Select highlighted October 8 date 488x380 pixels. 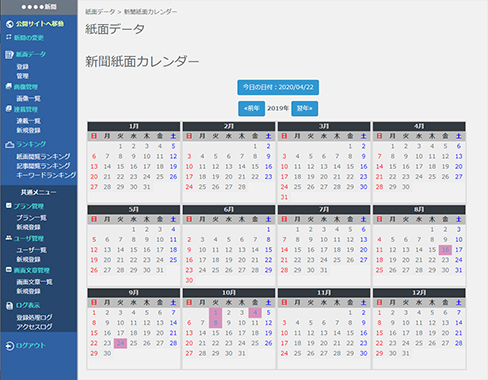point(216,323)
